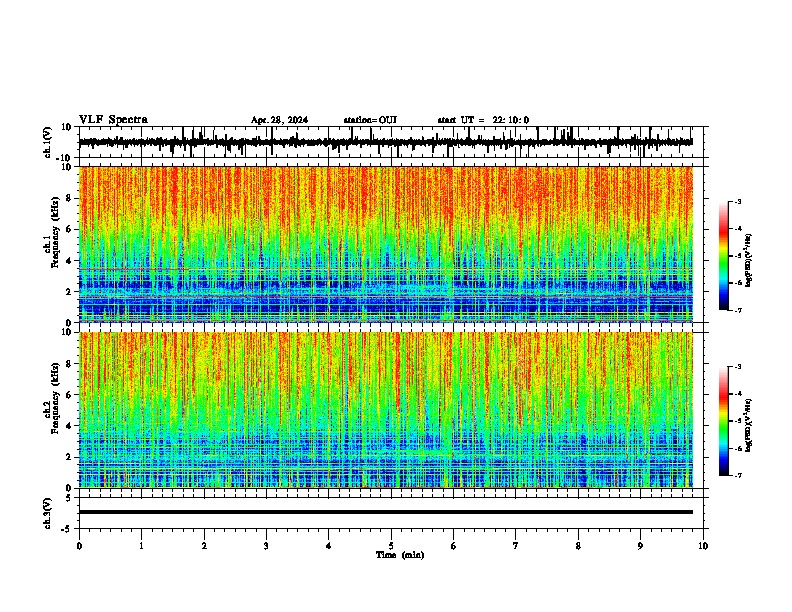The image size is (792, 612).
Task: Click the "-7" label on ch.2 colorbar
Action: pyautogui.click(x=738, y=475)
